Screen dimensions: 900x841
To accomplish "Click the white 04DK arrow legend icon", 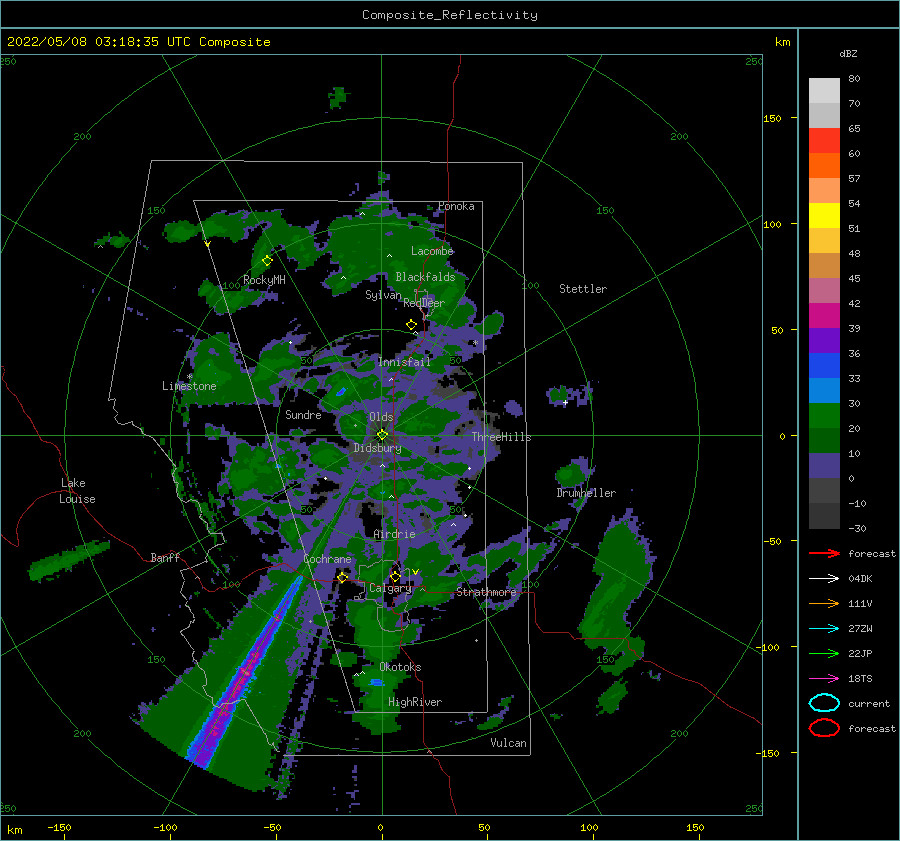I will (x=824, y=578).
